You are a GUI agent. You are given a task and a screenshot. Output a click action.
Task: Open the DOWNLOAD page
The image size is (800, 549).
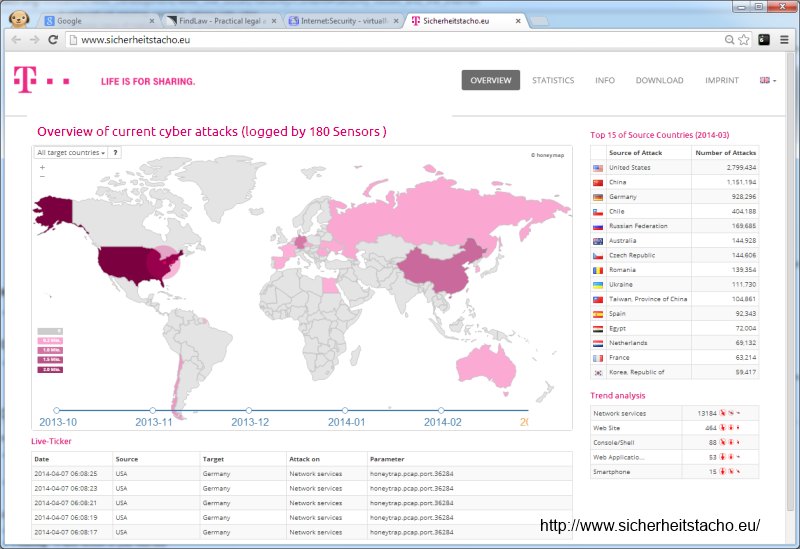[659, 81]
